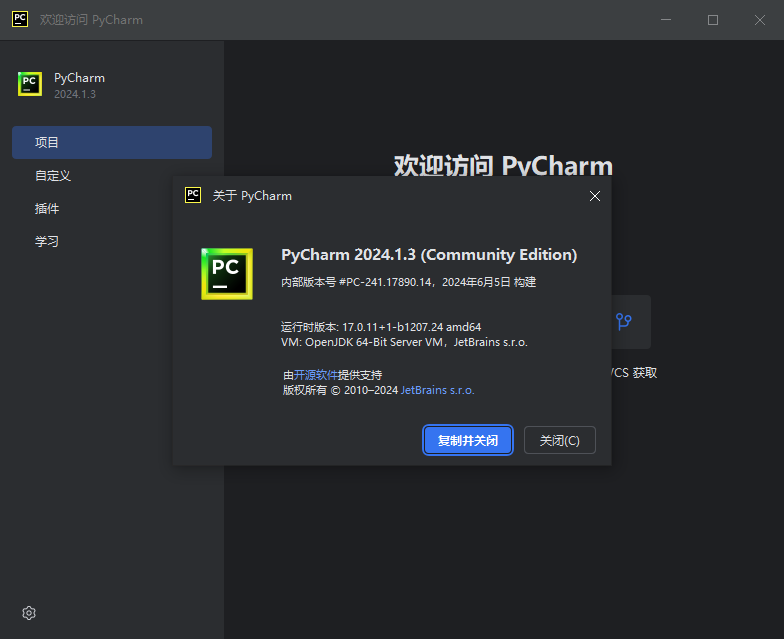Click the VCS branch icon behind the dialog
The width and height of the screenshot is (784, 639).
[x=624, y=321]
